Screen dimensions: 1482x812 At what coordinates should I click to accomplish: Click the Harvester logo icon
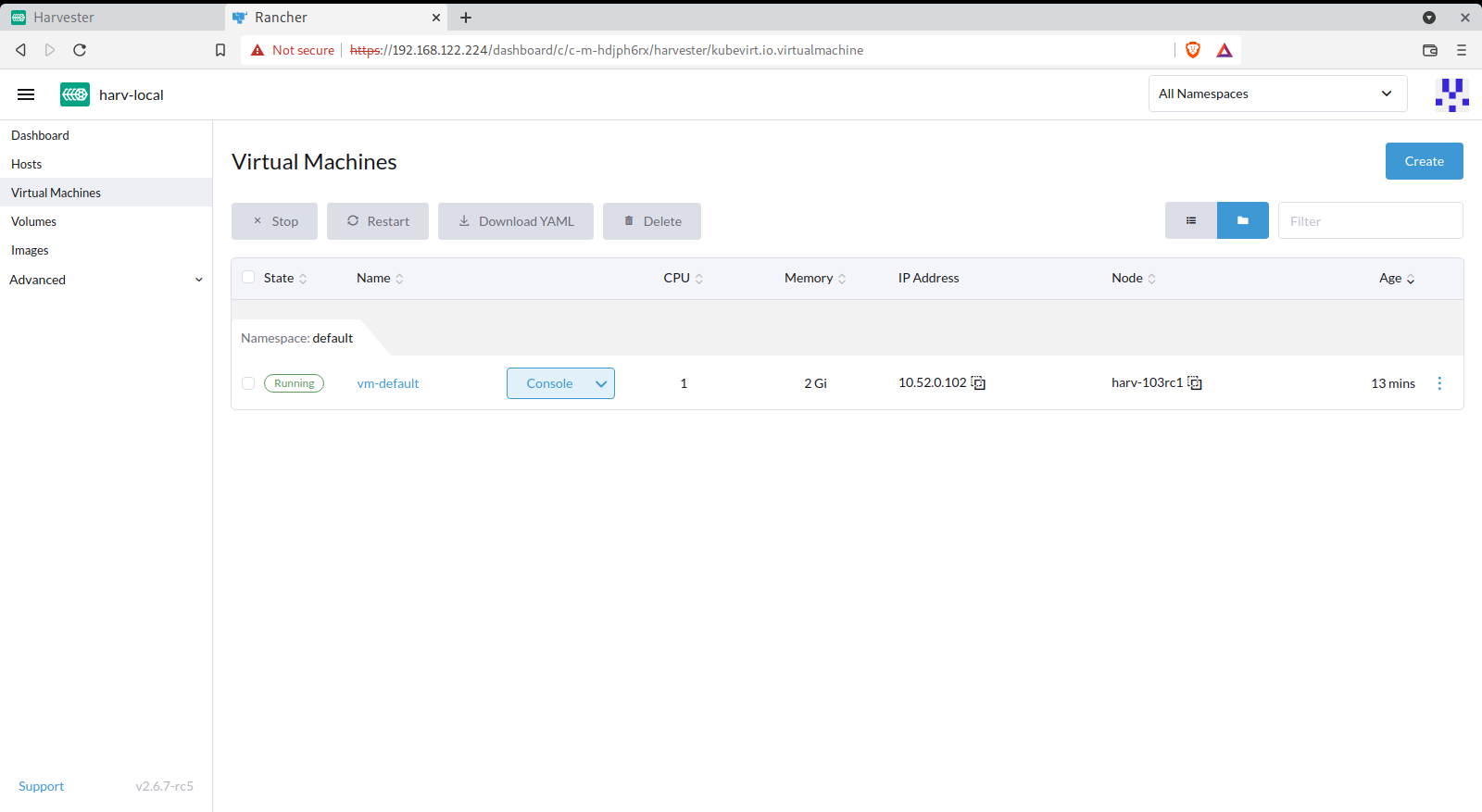(x=75, y=94)
